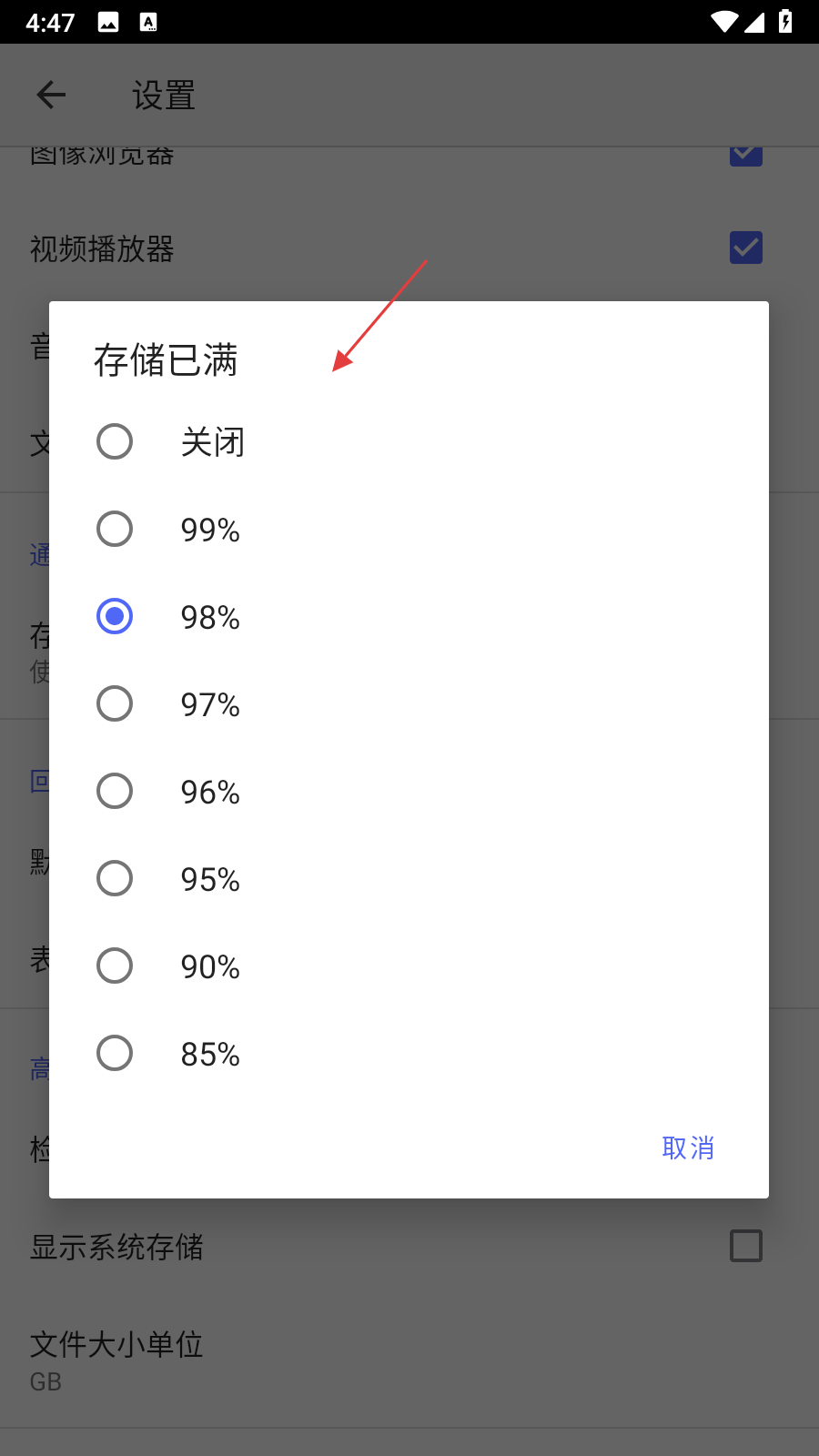Tap the back arrow icon

point(51,95)
